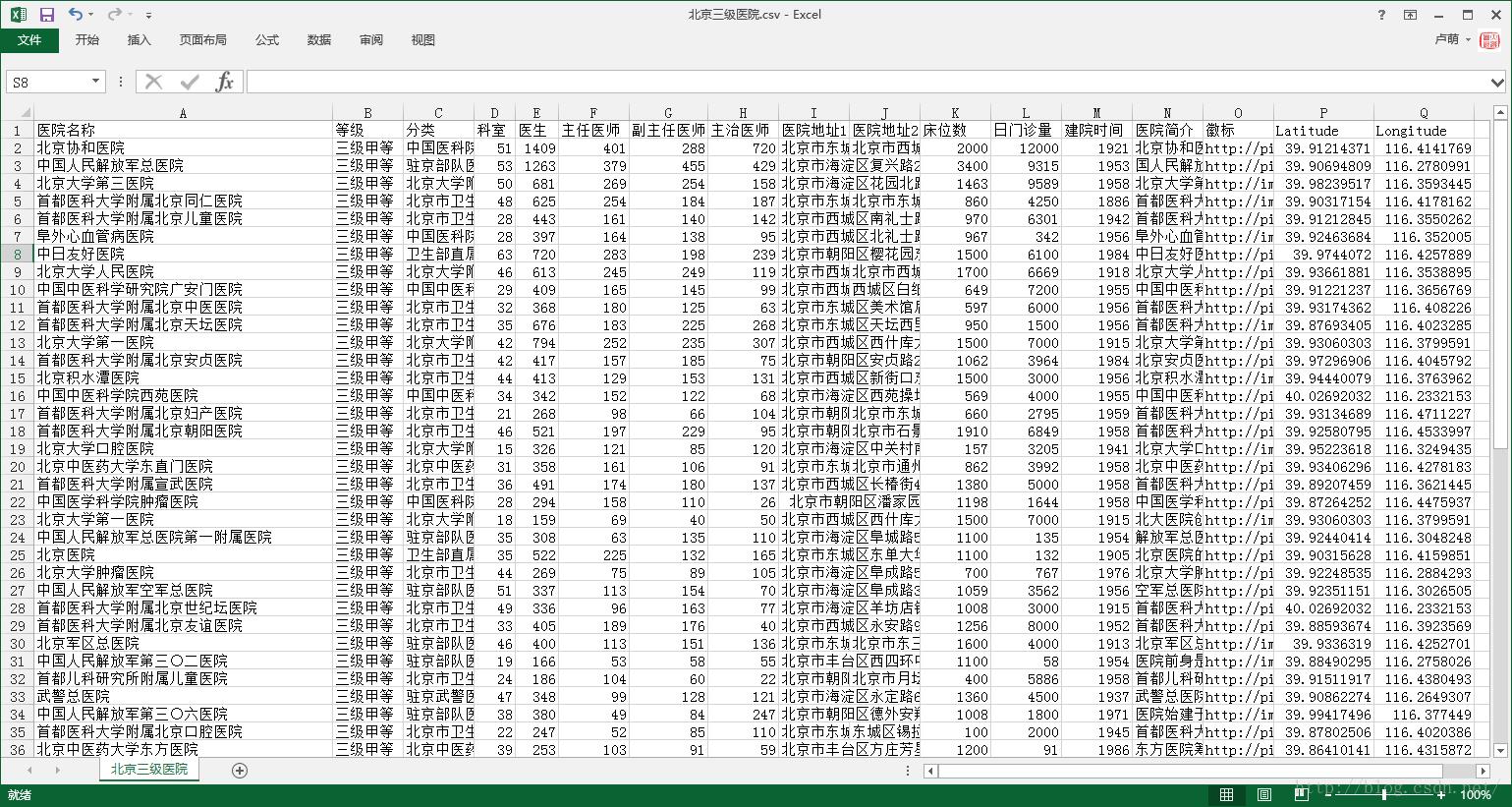The height and width of the screenshot is (807, 1512).
Task: Click vertical scrollbar up arrow
Action: (1500, 113)
